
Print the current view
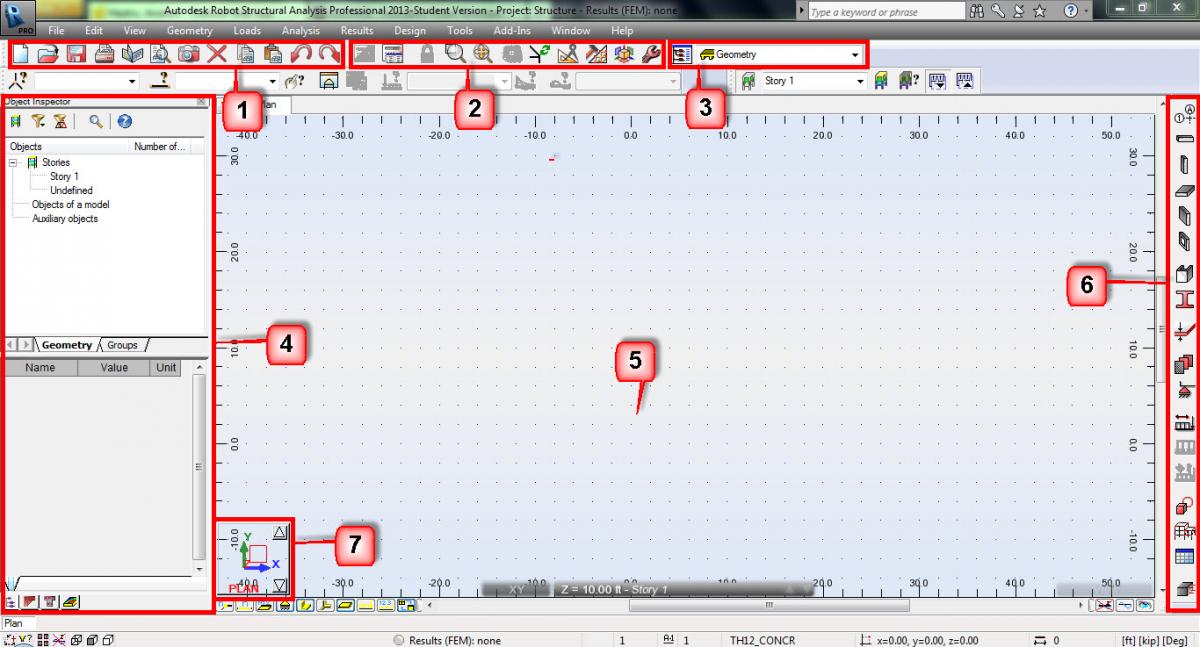[x=104, y=55]
